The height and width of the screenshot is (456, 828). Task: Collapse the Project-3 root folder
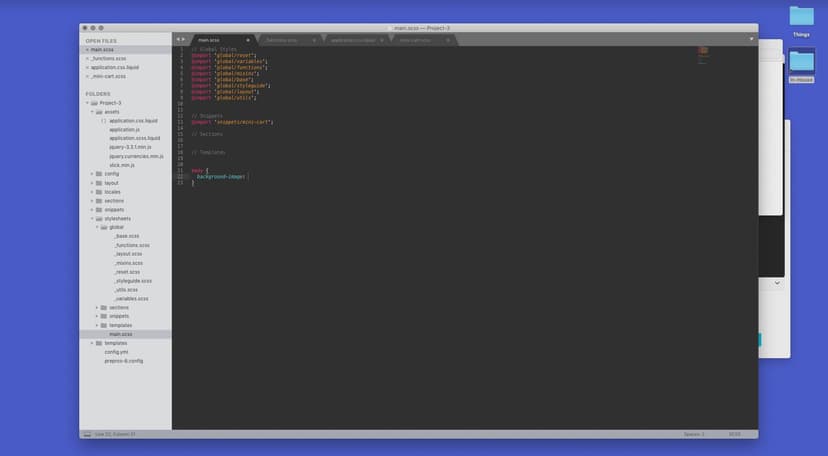pyautogui.click(x=87, y=103)
